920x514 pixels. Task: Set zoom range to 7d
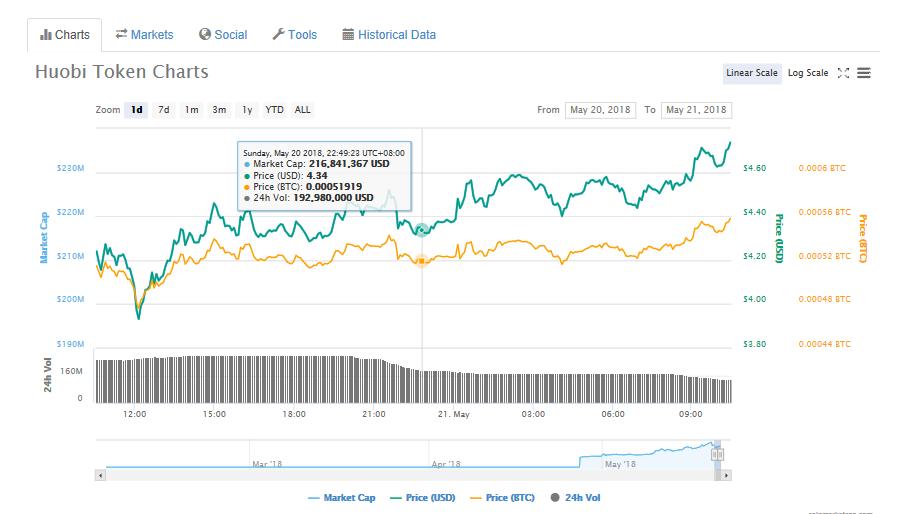click(163, 110)
